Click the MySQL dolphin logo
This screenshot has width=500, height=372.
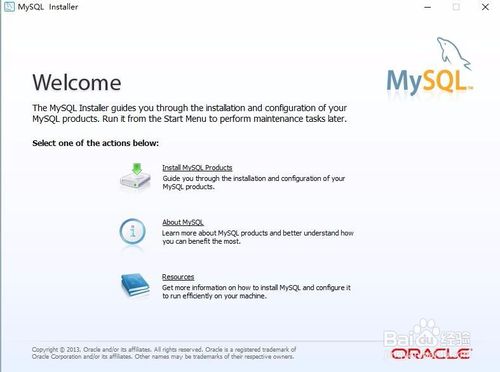click(430, 66)
